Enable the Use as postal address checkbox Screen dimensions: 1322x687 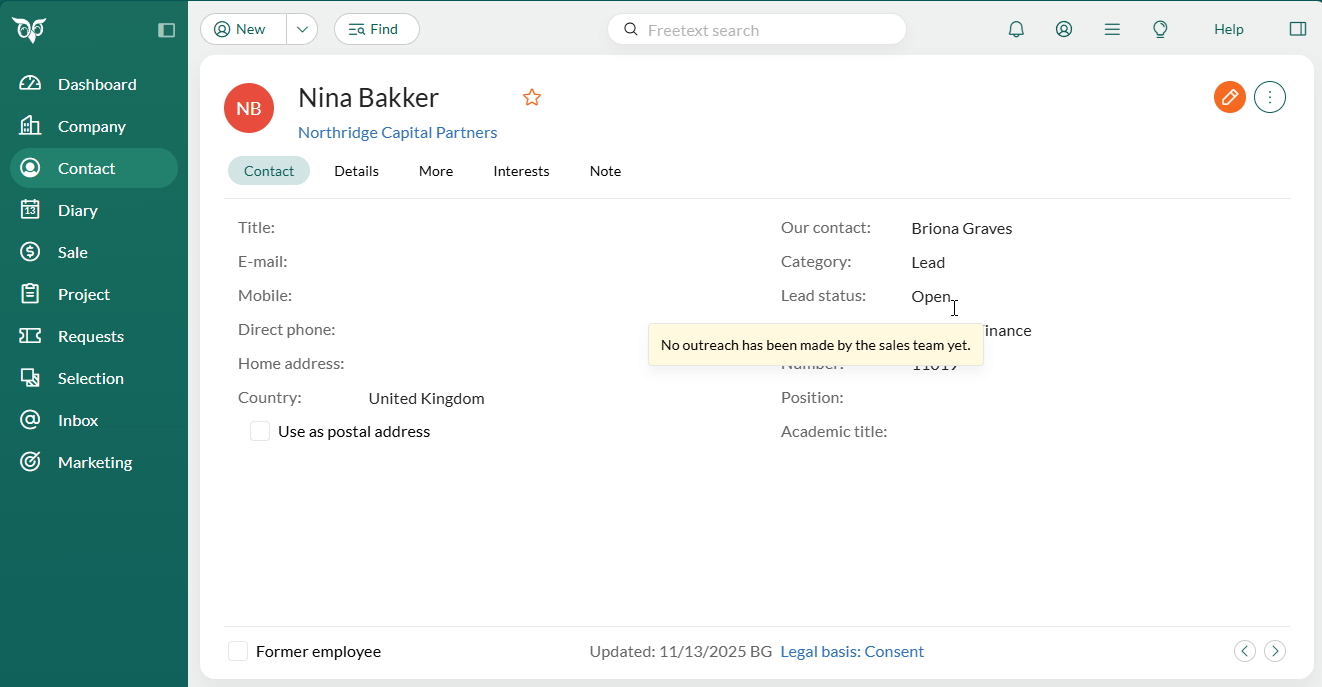(x=260, y=431)
